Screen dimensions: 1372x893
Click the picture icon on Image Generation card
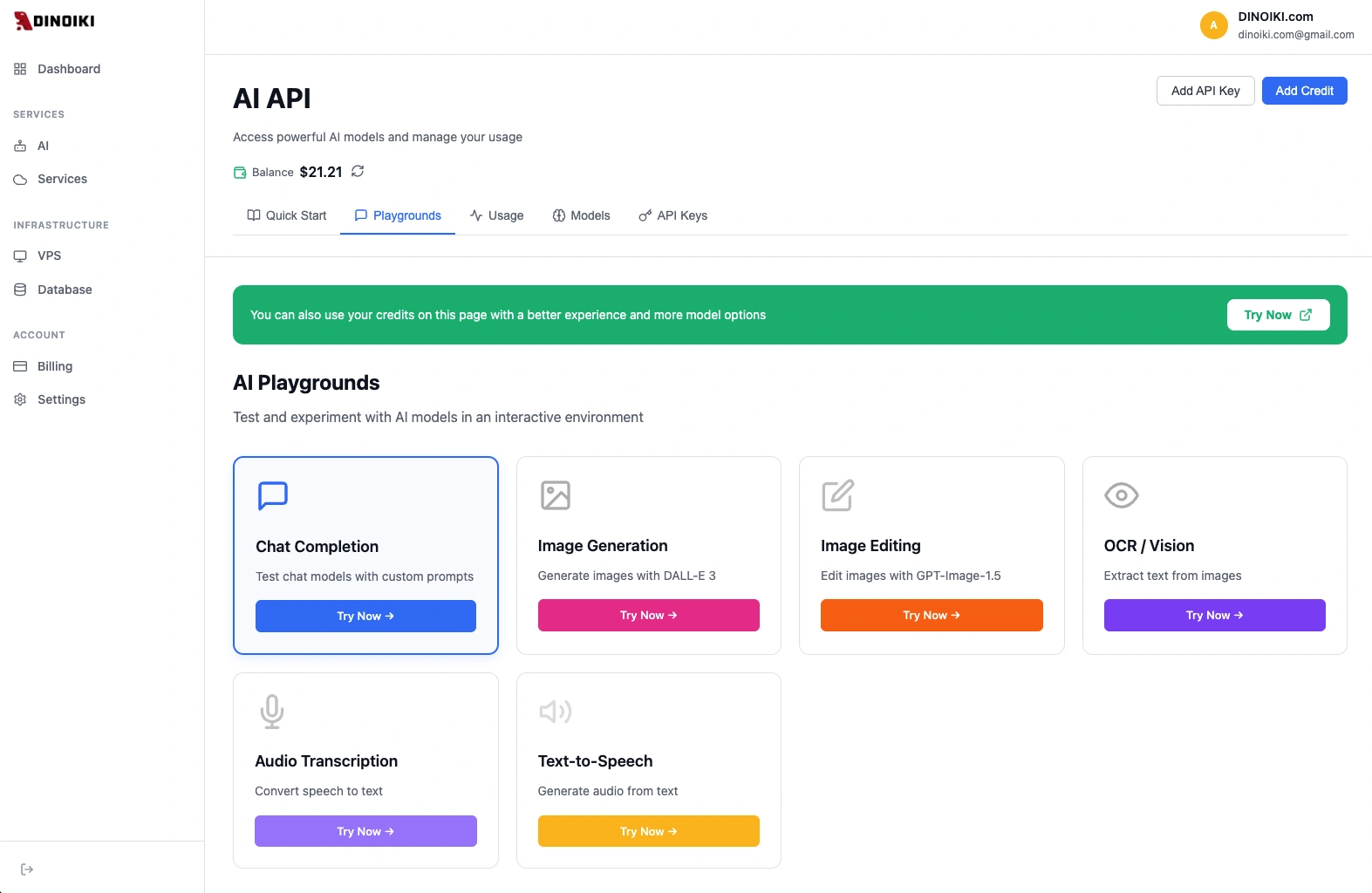(x=555, y=495)
